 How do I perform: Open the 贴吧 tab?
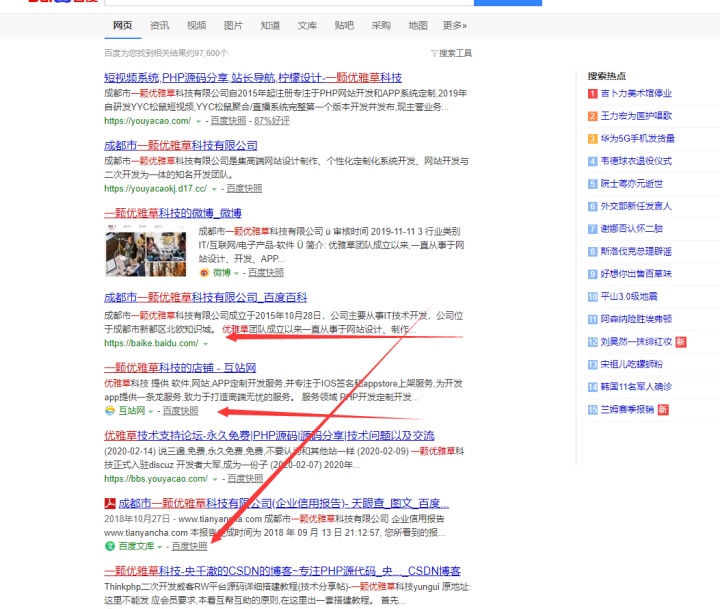point(344,26)
